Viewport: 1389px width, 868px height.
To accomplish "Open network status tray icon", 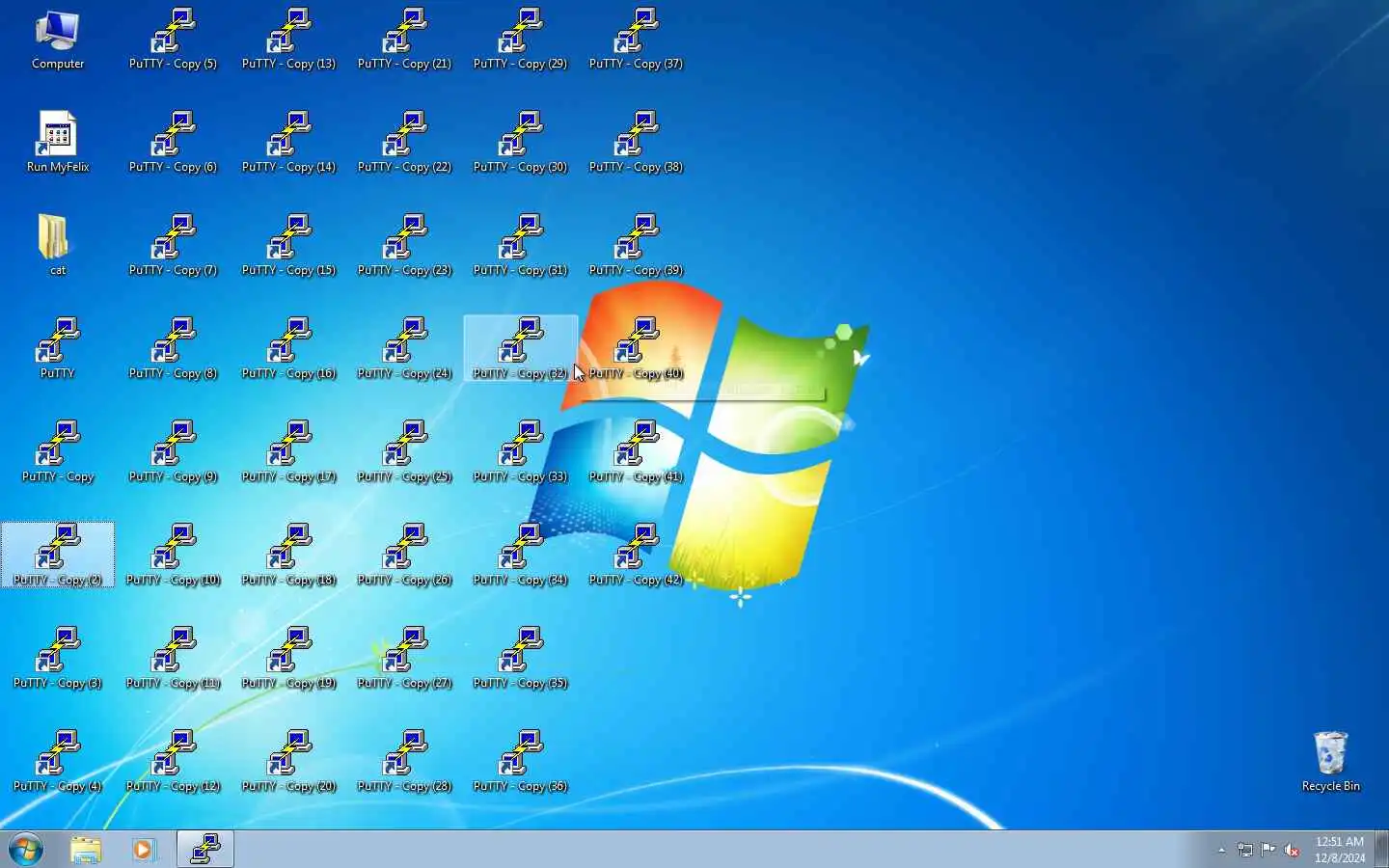I will point(1245,851).
